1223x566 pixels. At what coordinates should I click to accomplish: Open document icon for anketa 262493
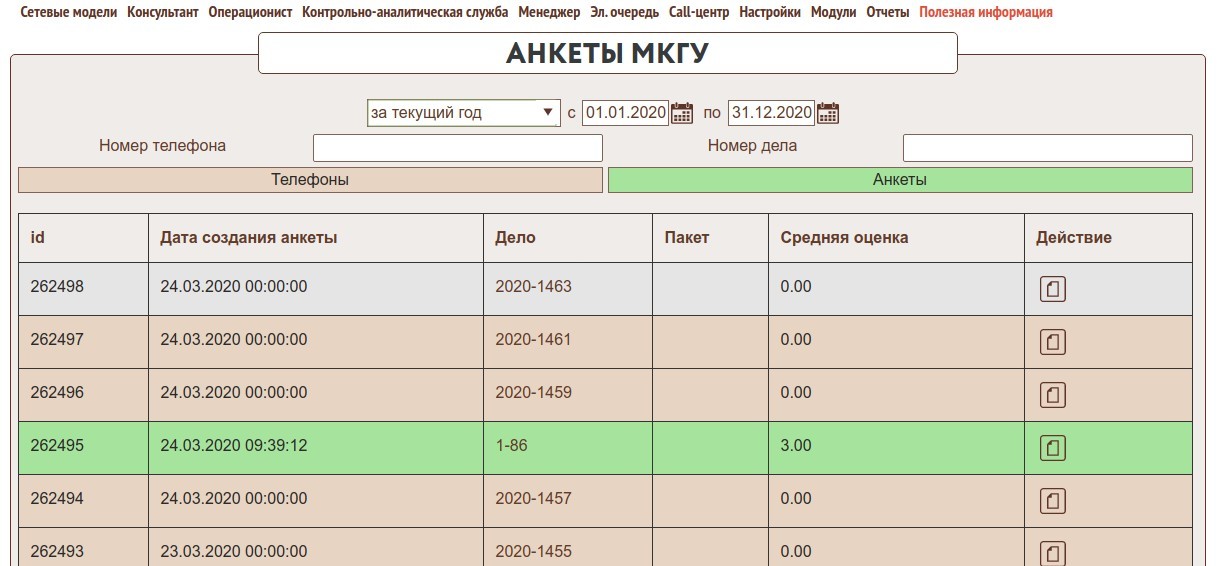coord(1052,552)
